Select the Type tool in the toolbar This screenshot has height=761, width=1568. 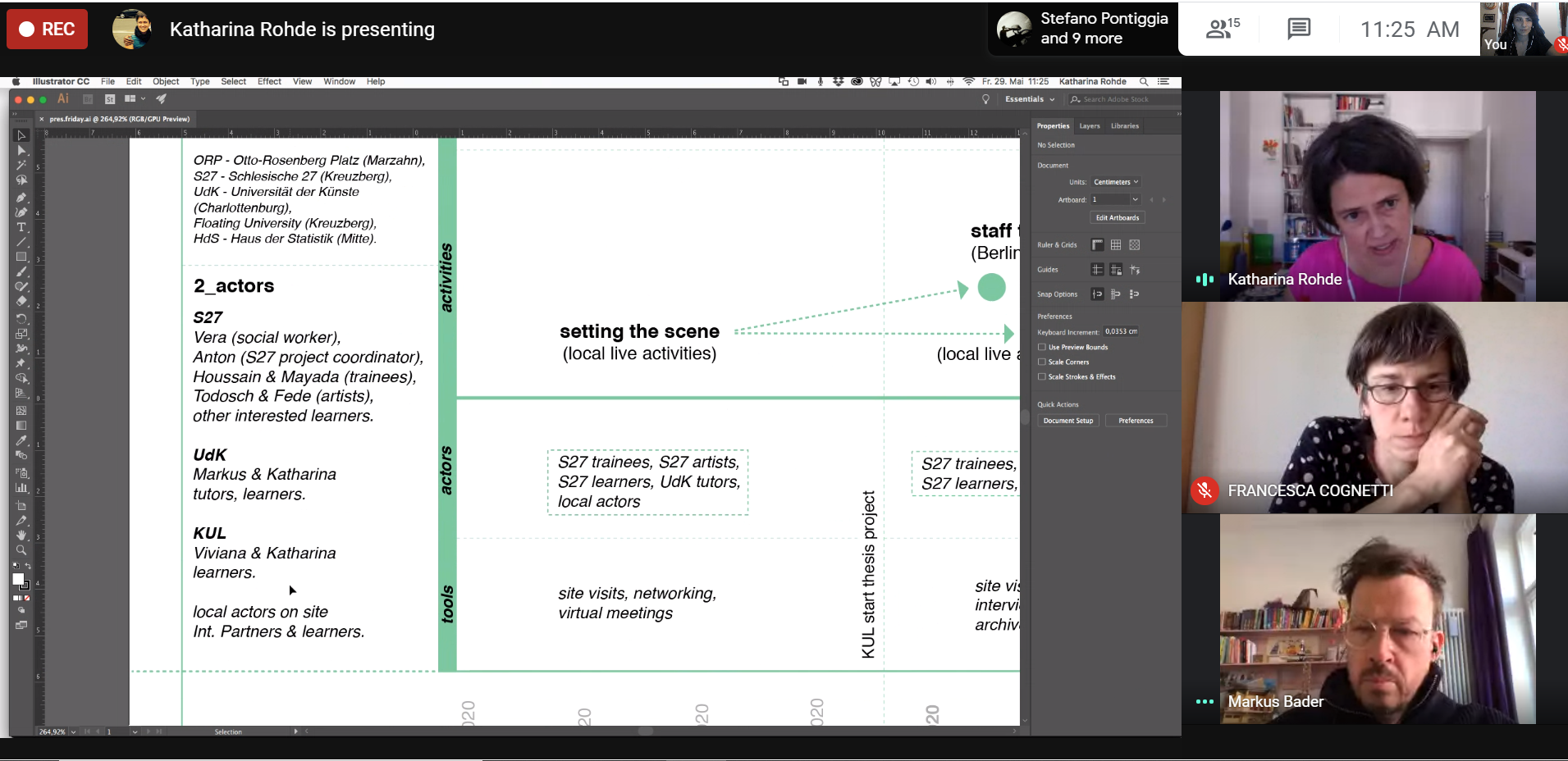coord(21,227)
